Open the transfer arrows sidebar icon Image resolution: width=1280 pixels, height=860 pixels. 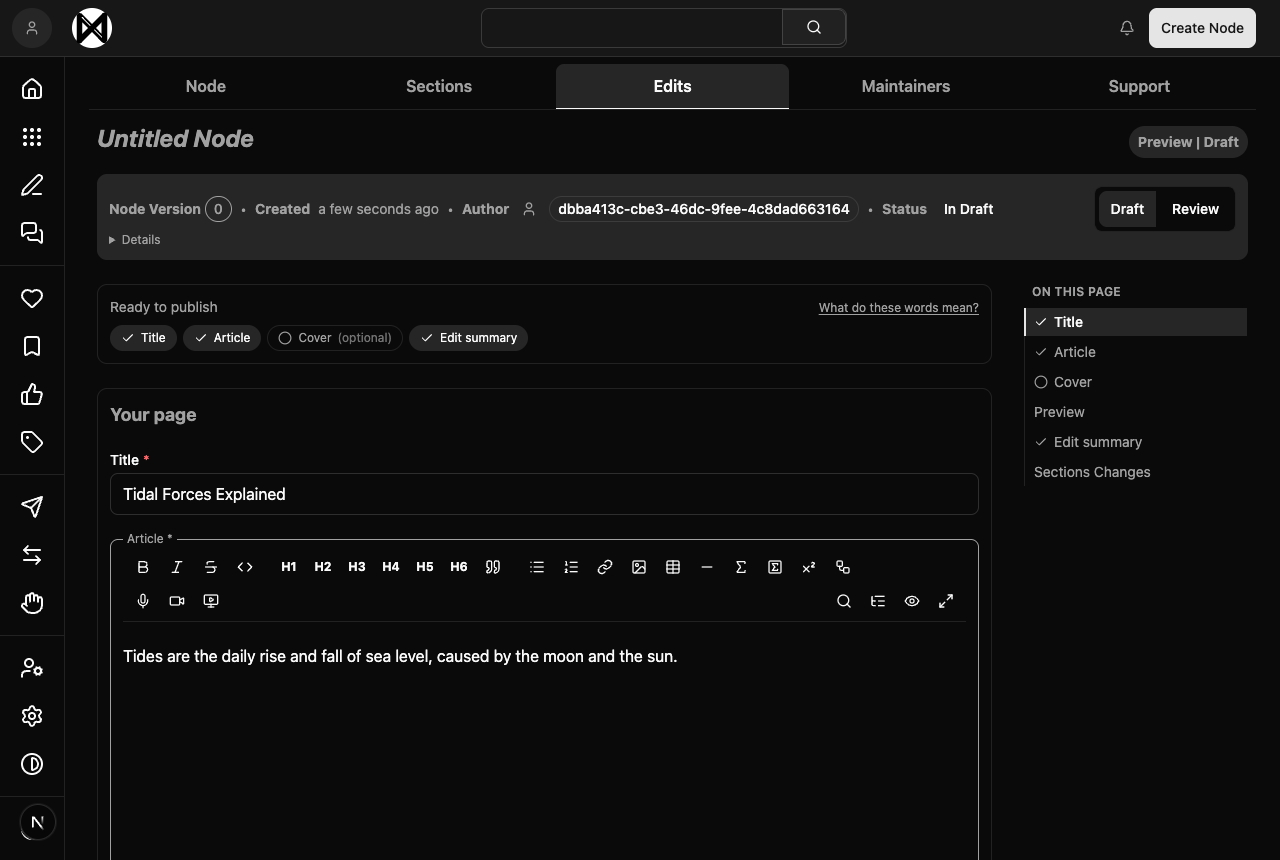coord(32,555)
